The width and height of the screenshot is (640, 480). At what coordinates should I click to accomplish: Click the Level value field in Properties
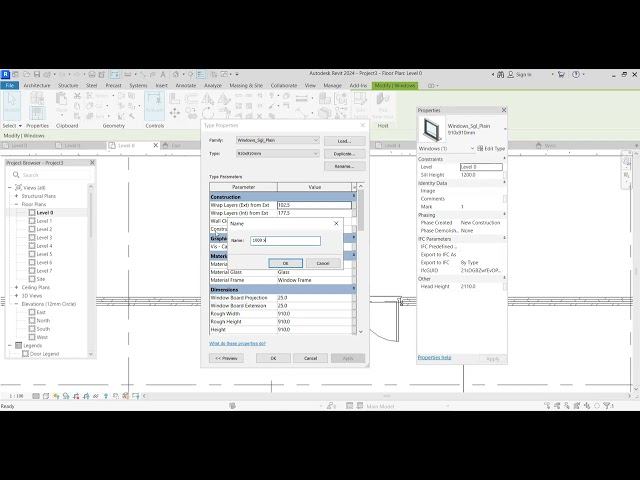point(481,167)
